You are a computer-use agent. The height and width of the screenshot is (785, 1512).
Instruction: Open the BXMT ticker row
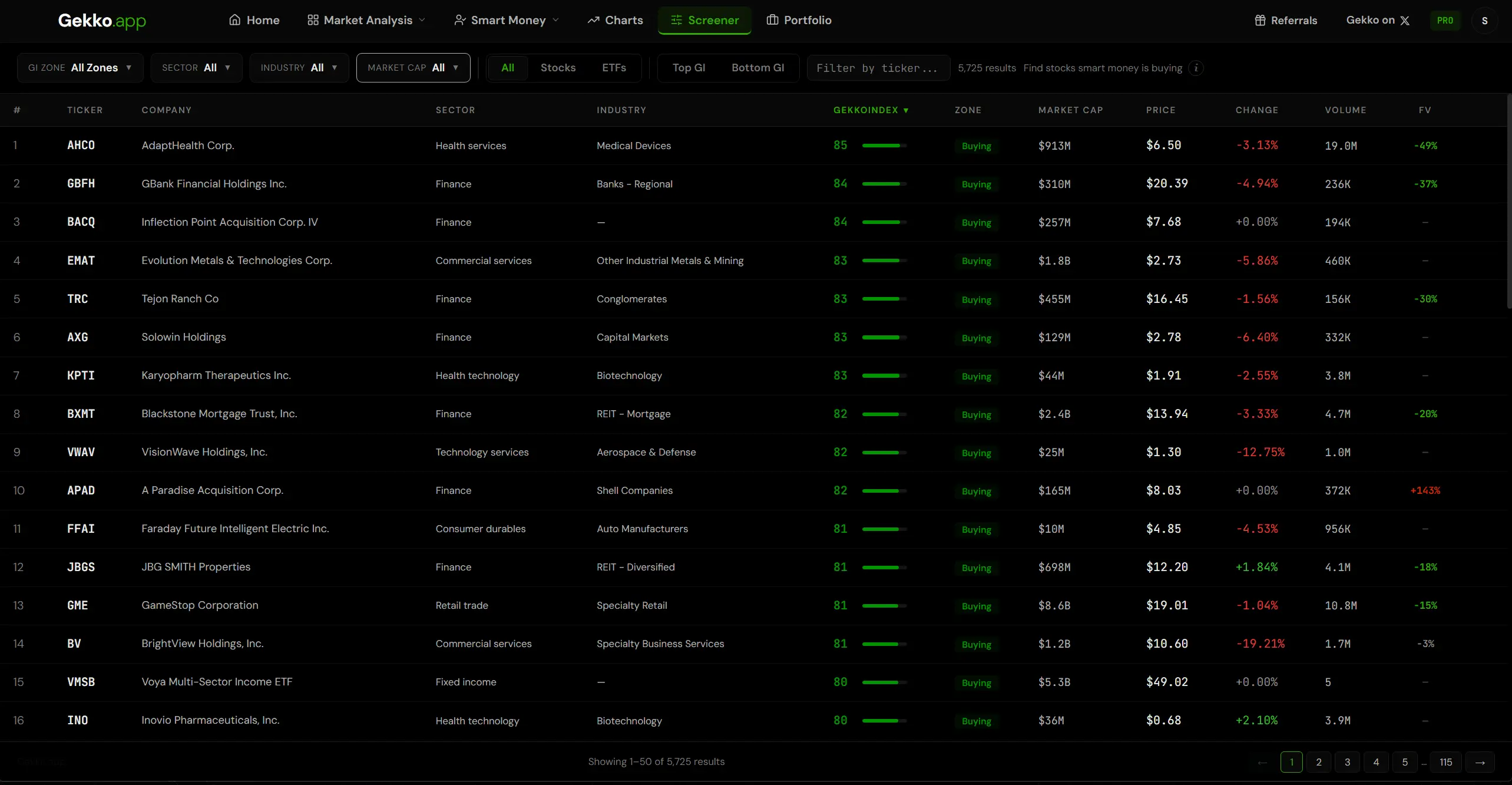753,414
